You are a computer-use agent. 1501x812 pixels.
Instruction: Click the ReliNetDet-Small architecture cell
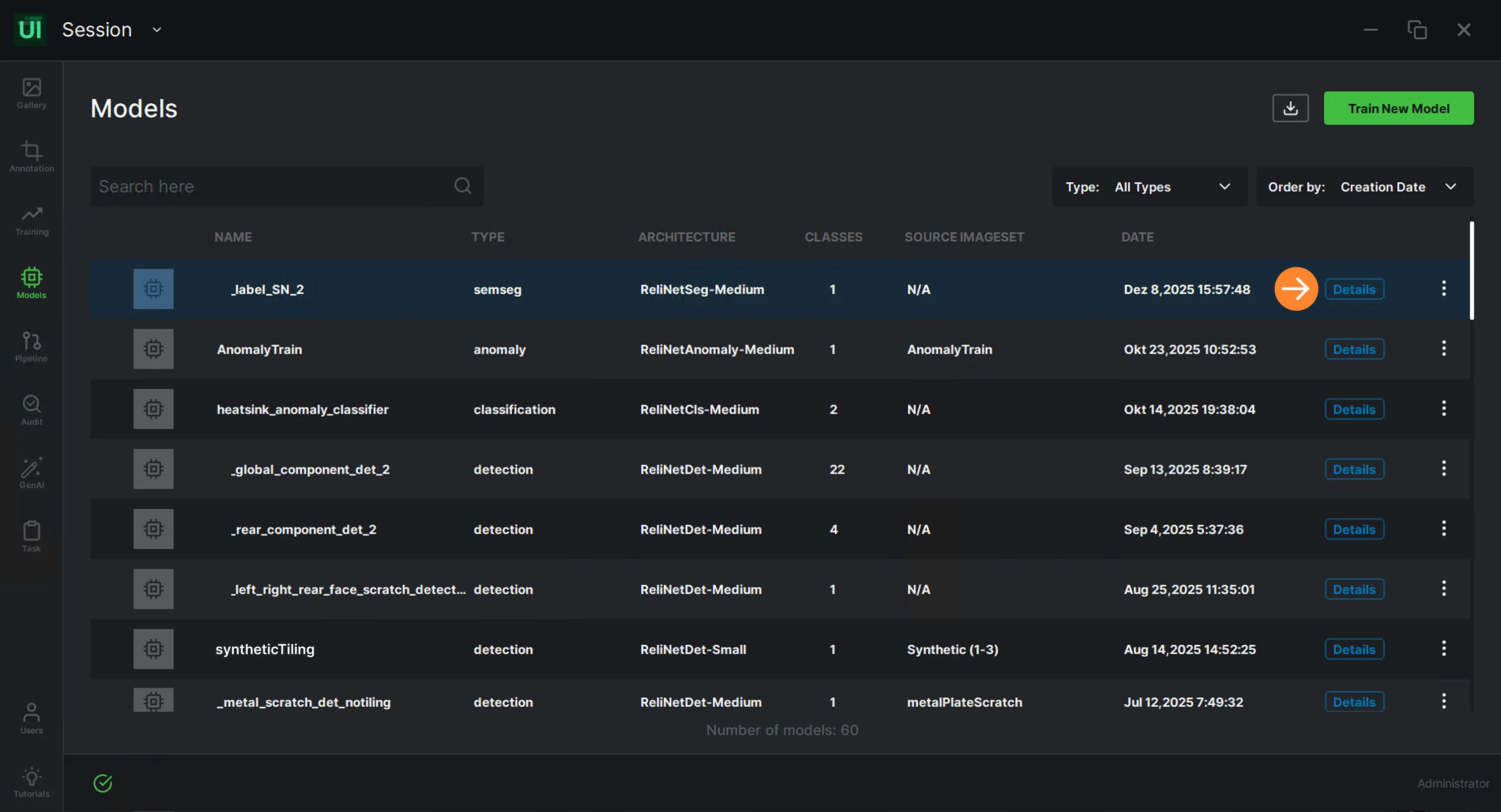693,650
